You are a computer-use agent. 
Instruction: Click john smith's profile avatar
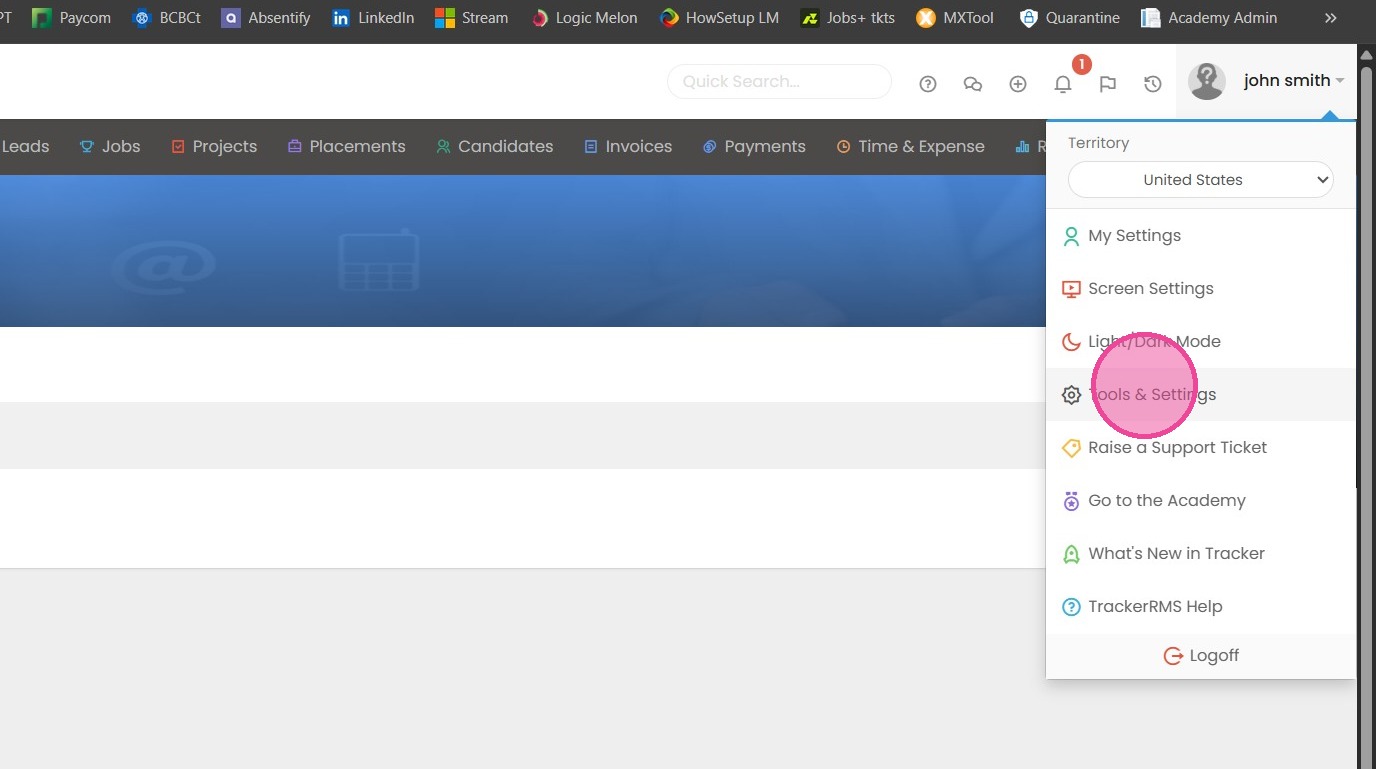(1207, 81)
